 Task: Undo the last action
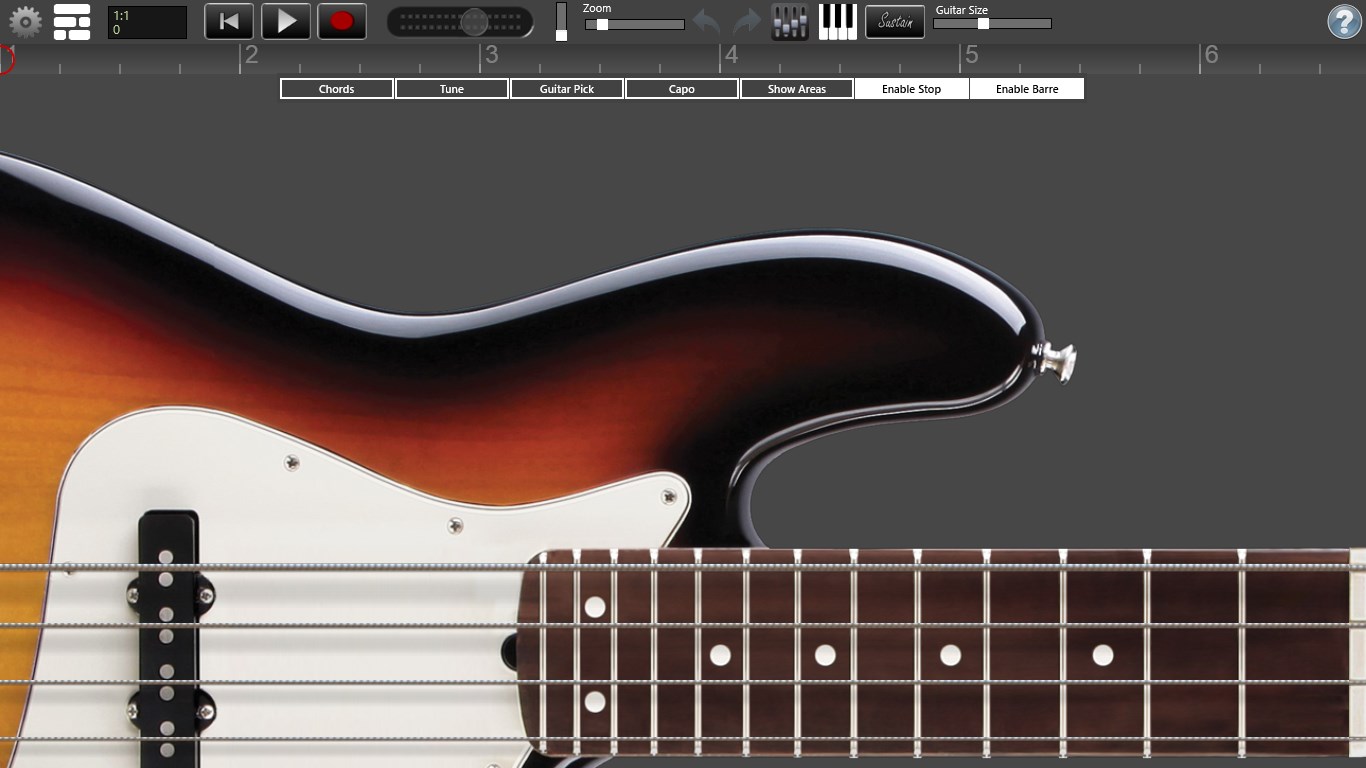tap(706, 22)
